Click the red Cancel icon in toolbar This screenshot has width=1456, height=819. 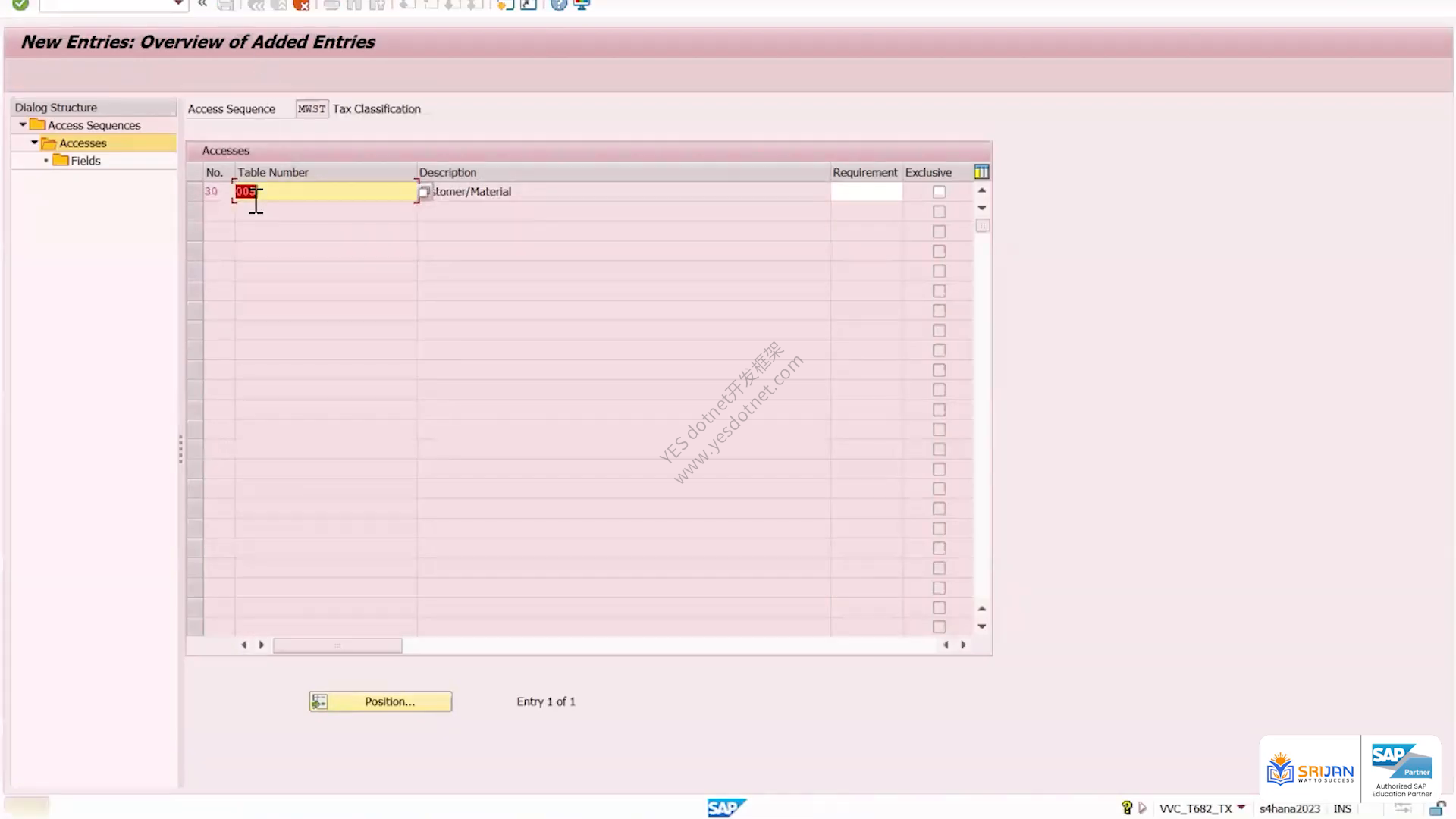coord(301,5)
